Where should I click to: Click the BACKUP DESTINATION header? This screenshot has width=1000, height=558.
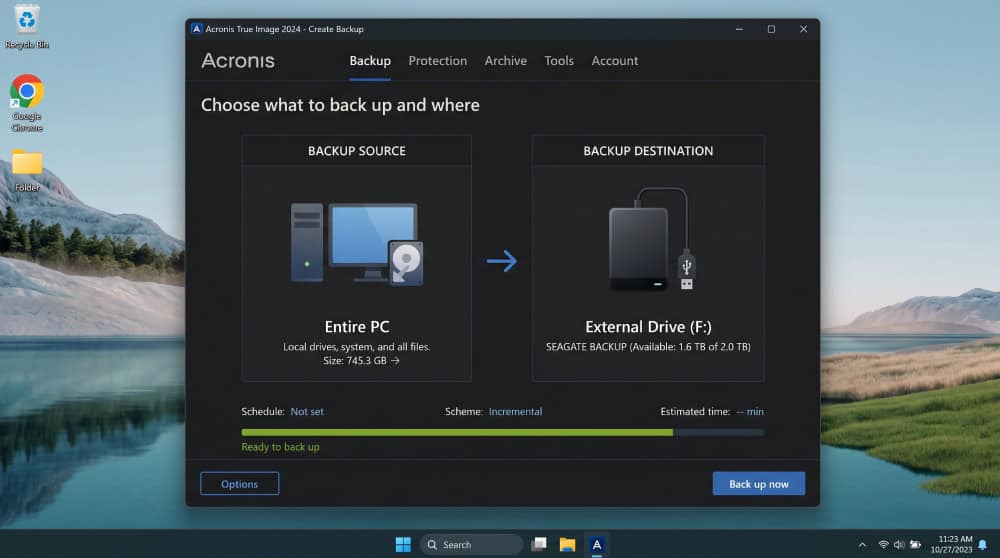[x=648, y=151]
